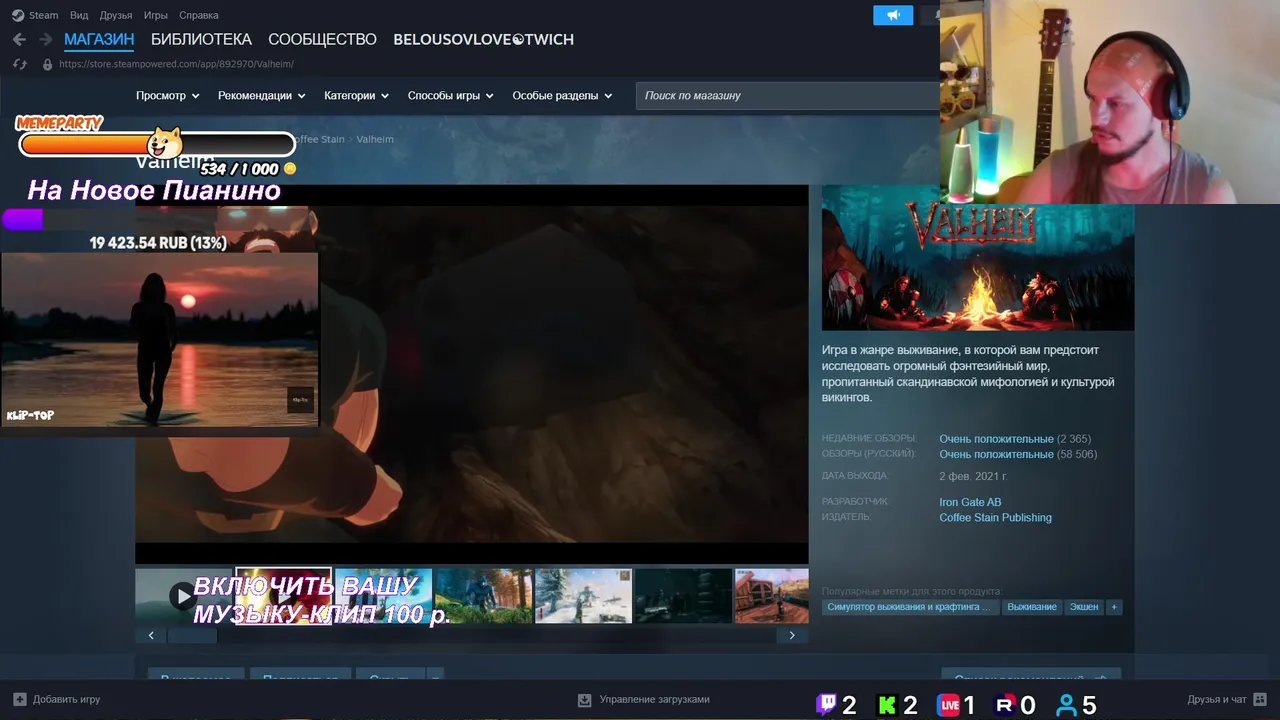Viewport: 1280px width, 720px height.
Task: Select the snowy landscape screenshot thumbnail
Action: click(x=583, y=596)
